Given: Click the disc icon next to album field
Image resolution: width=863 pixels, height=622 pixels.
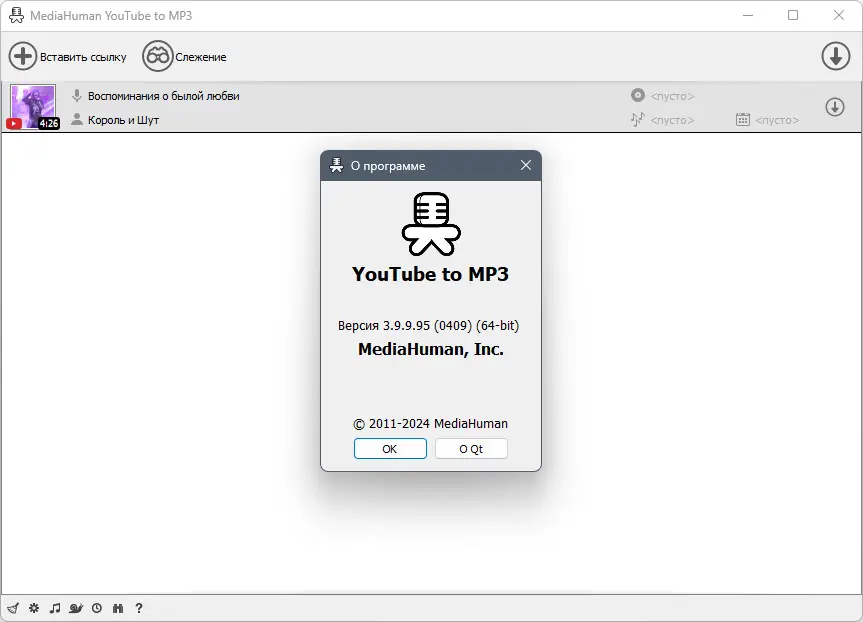Looking at the screenshot, I should pos(637,95).
